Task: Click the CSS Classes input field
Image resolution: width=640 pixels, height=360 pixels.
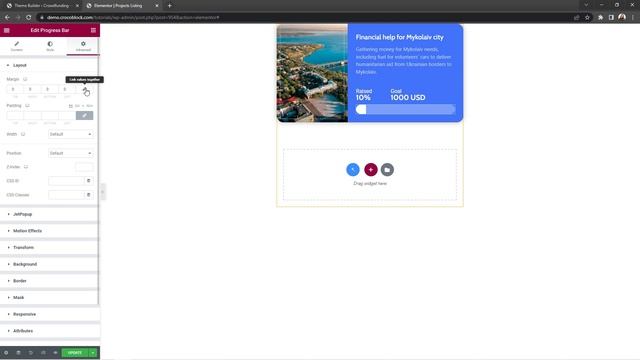Action: coord(66,195)
